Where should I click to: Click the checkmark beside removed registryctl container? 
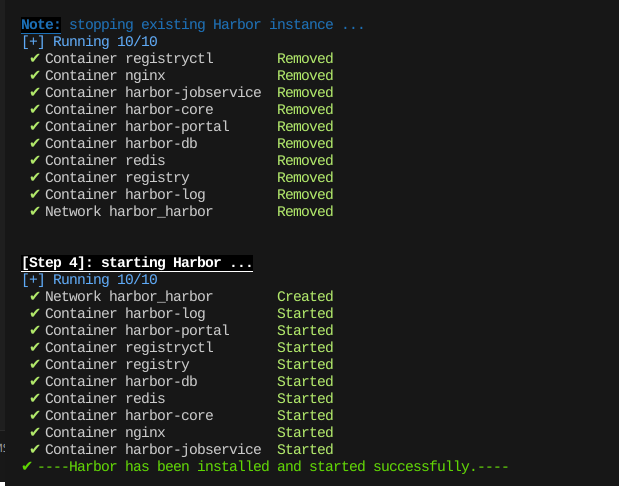click(x=35, y=59)
